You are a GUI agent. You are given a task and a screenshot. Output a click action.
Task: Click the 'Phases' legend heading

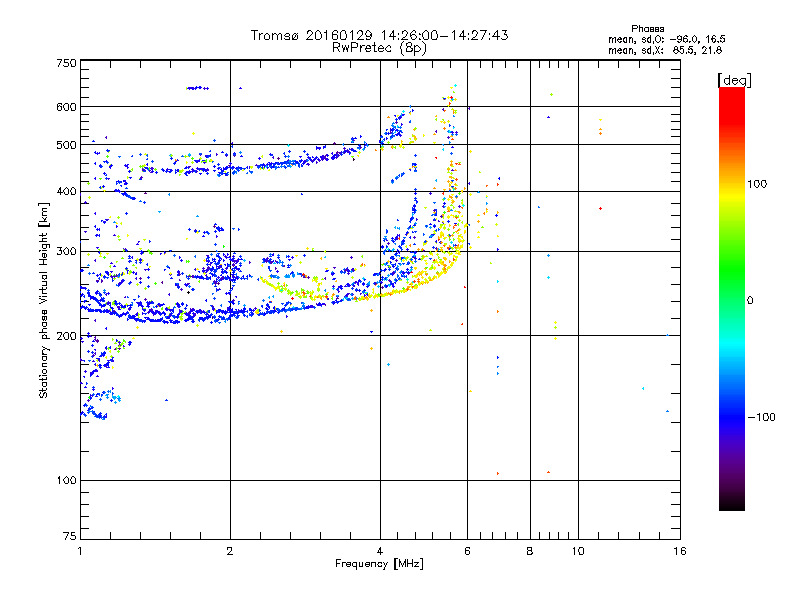tap(647, 29)
